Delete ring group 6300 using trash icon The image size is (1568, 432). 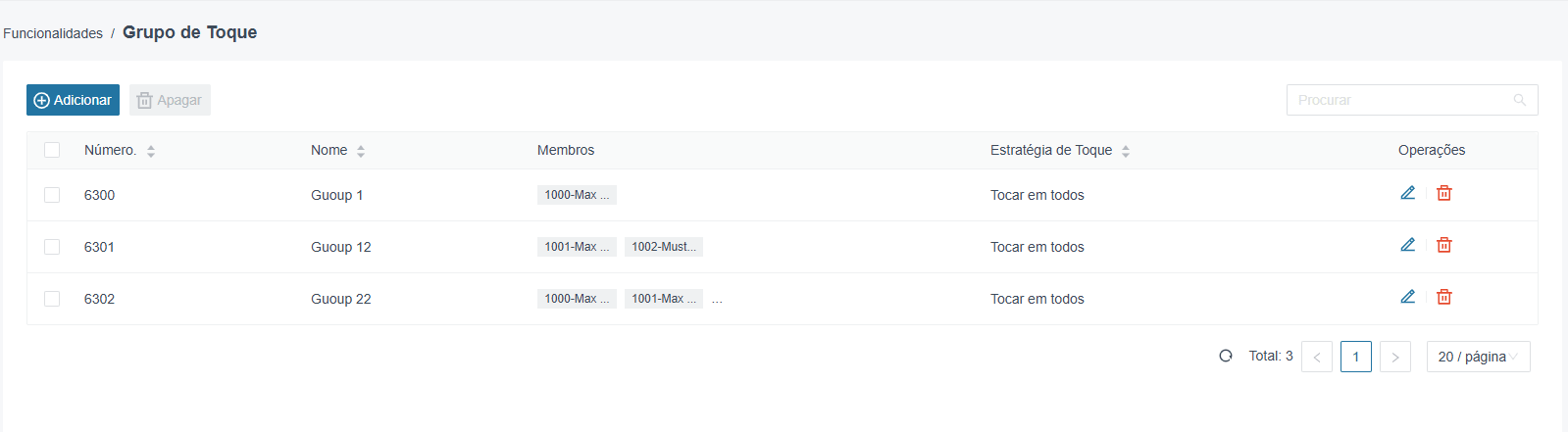pos(1444,193)
